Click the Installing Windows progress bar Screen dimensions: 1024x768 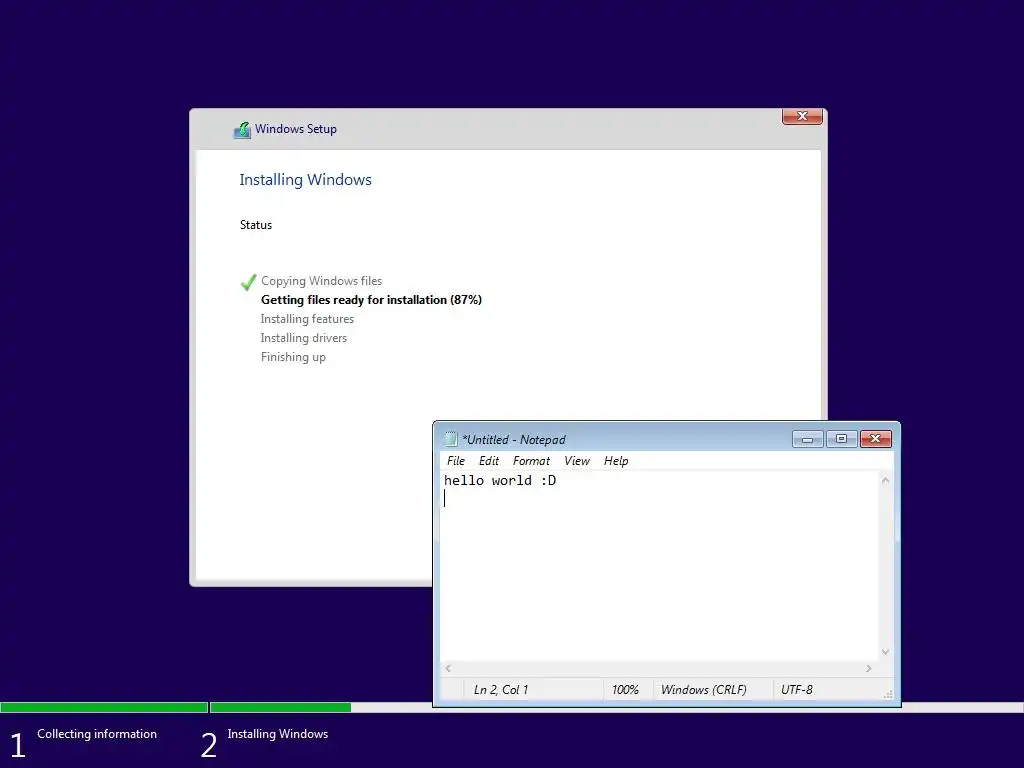(617, 707)
